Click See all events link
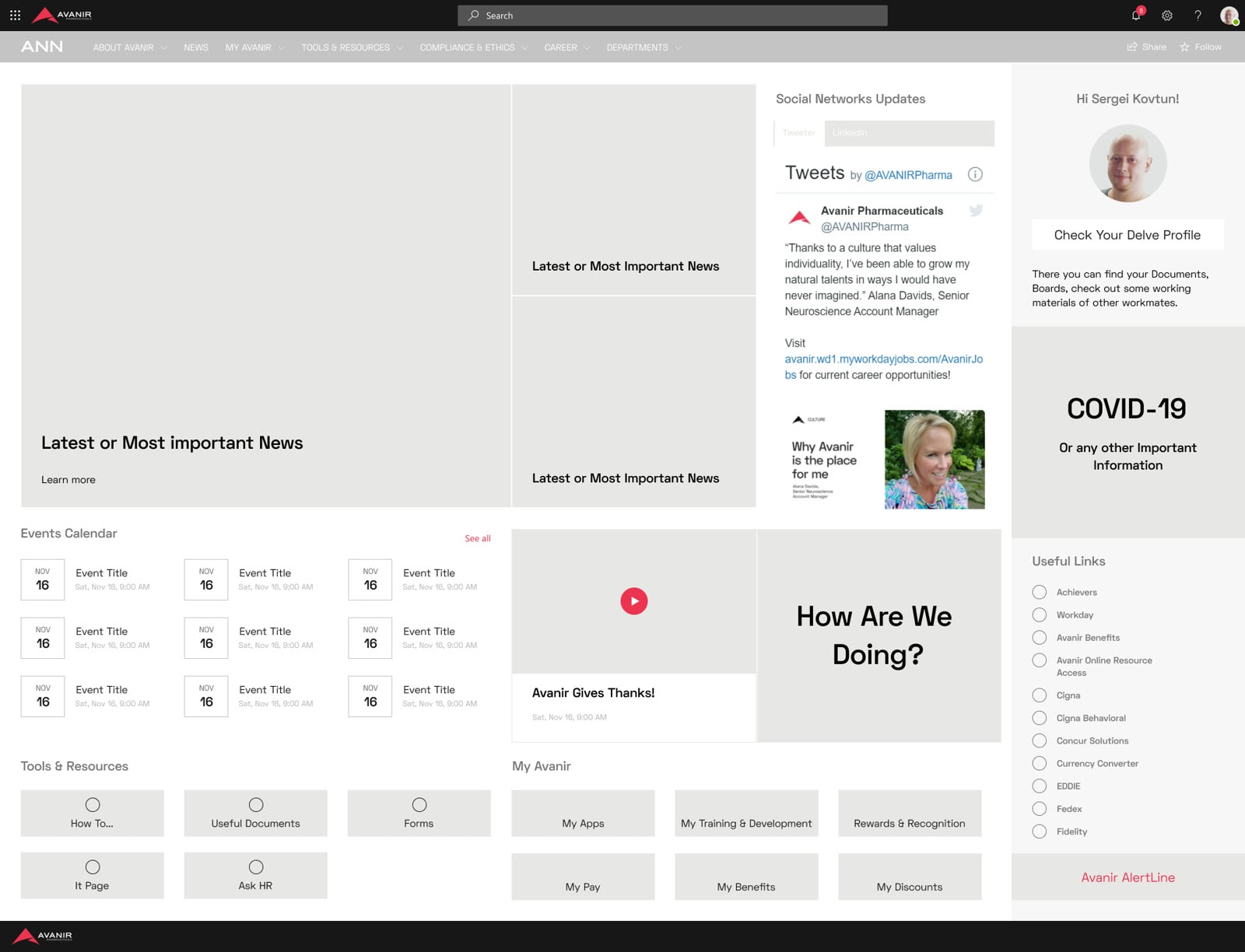Viewport: 1245px width, 952px height. point(478,538)
